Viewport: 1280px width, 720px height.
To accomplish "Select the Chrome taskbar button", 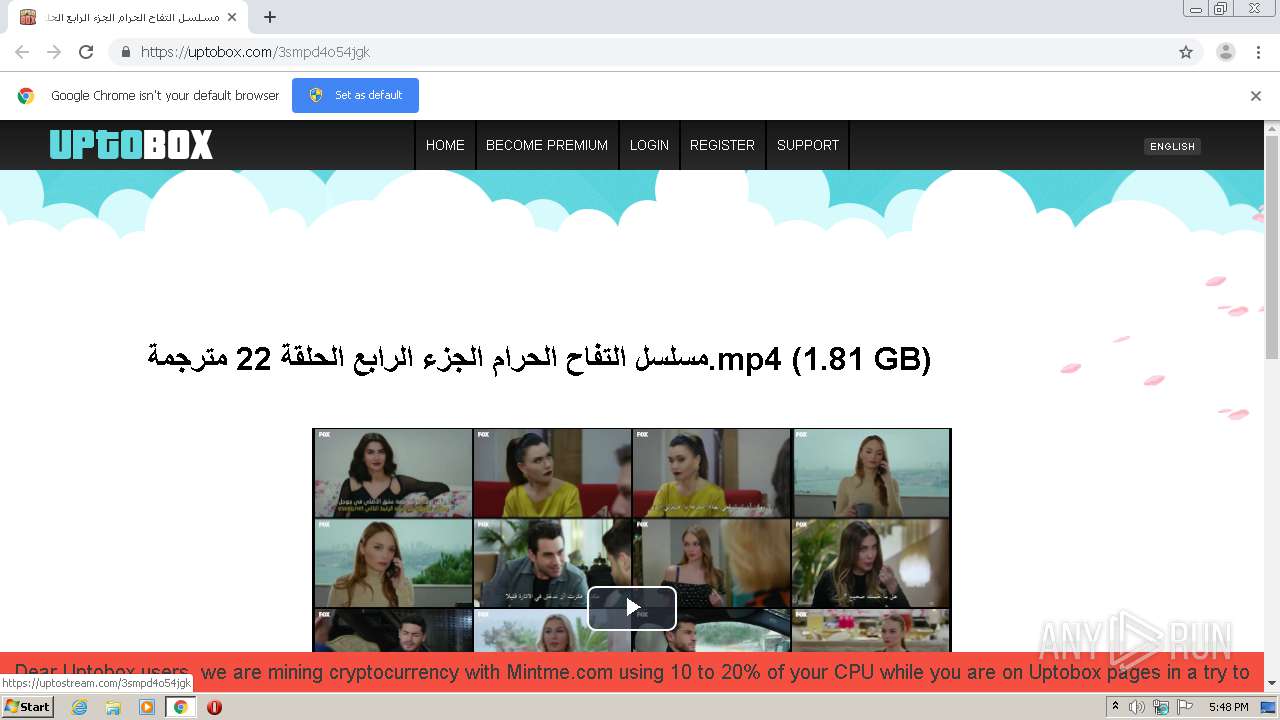I will click(x=180, y=707).
